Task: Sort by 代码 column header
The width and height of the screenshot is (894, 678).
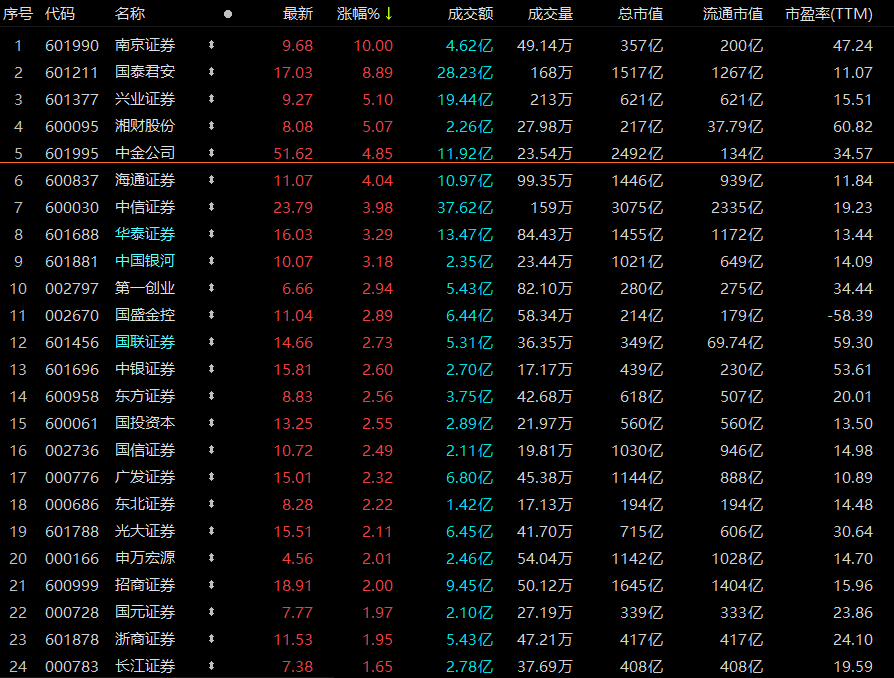Action: [x=60, y=14]
